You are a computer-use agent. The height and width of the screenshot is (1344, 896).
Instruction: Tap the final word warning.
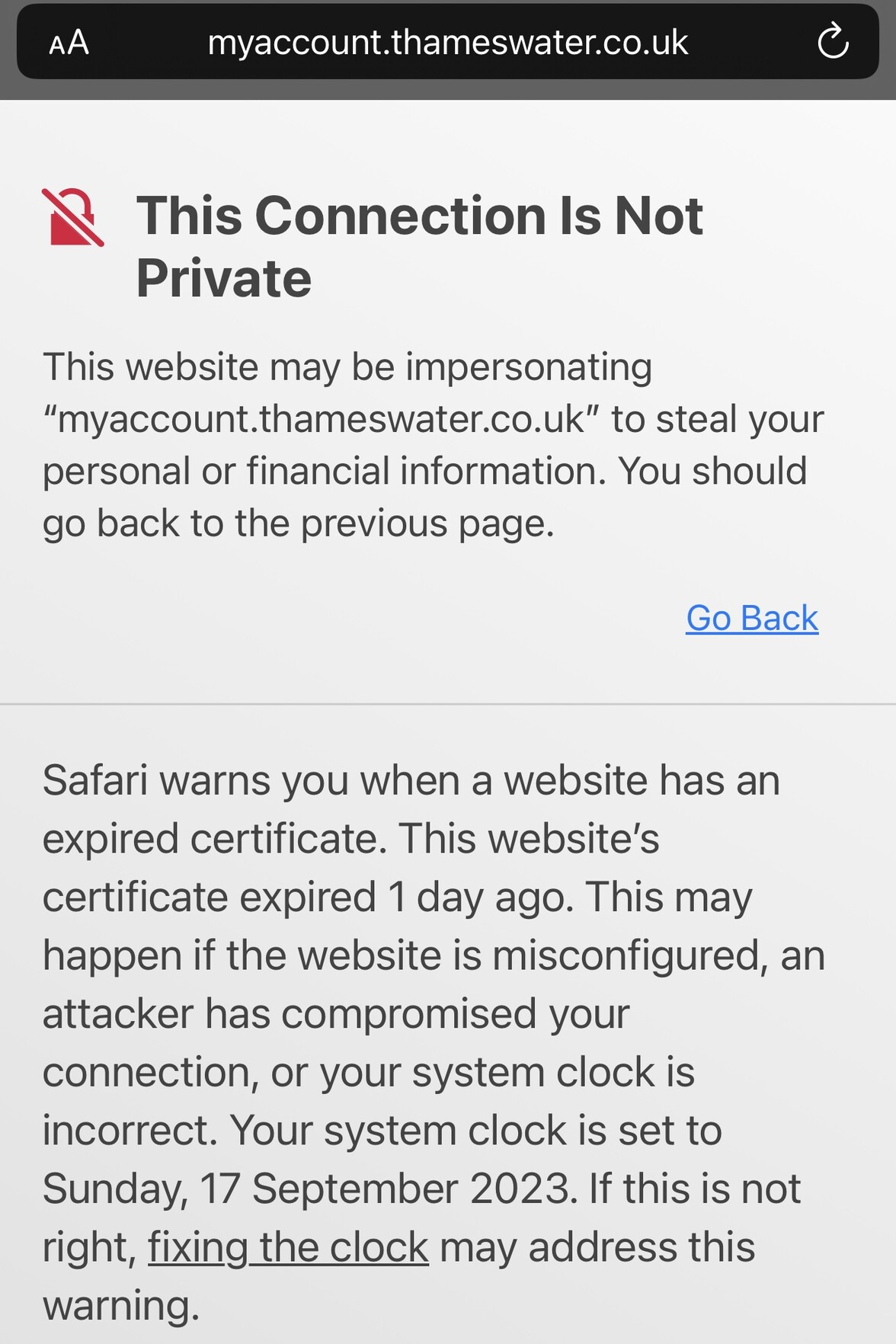(120, 1305)
